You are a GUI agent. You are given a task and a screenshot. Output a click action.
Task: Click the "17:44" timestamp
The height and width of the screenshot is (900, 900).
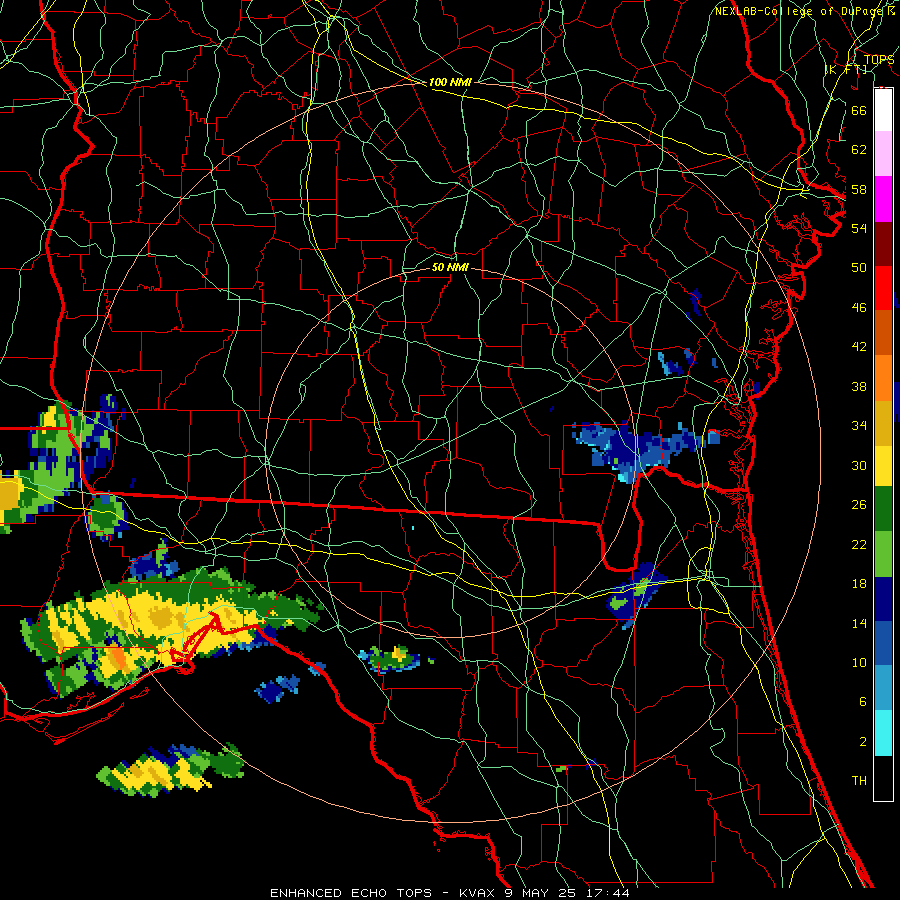tap(608, 893)
